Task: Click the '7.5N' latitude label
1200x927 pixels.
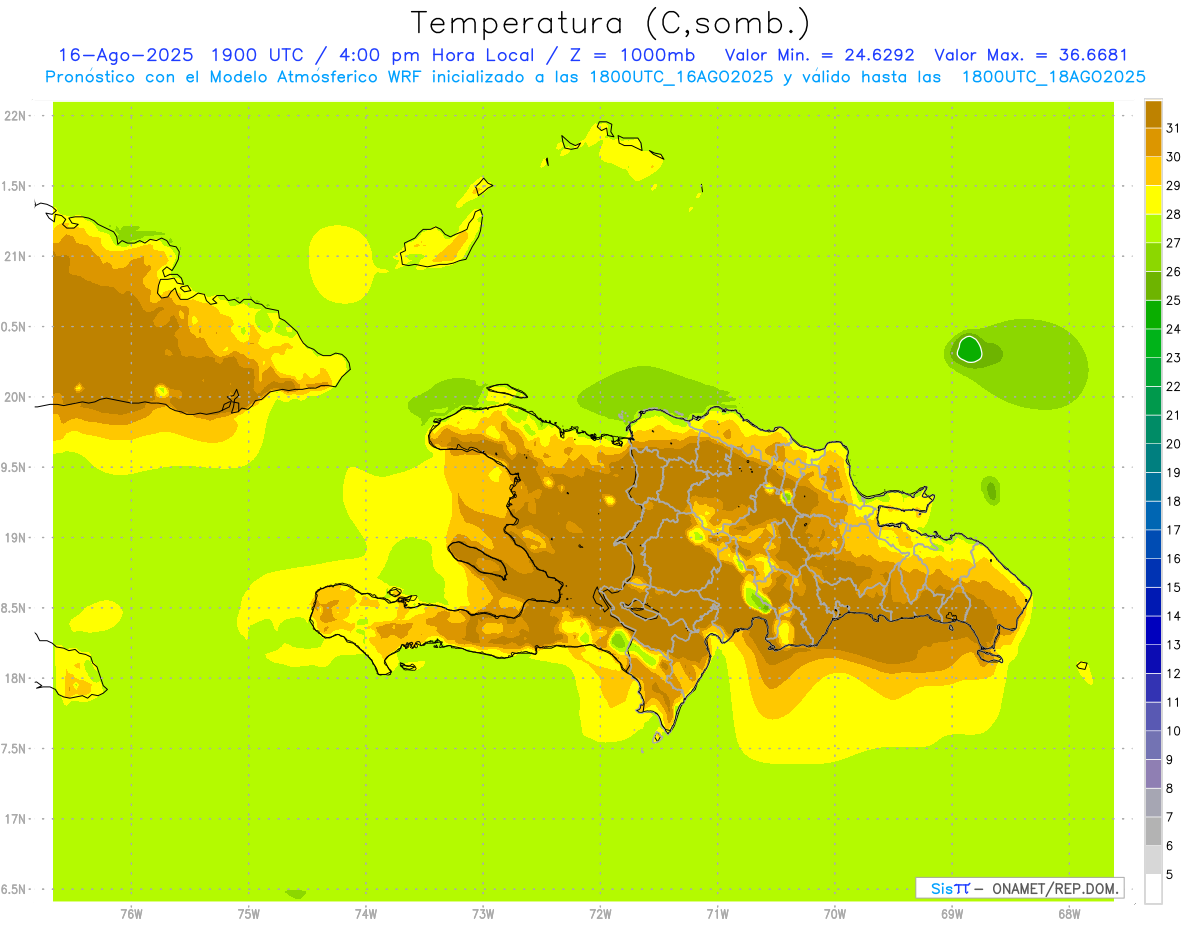Action: [x=15, y=749]
